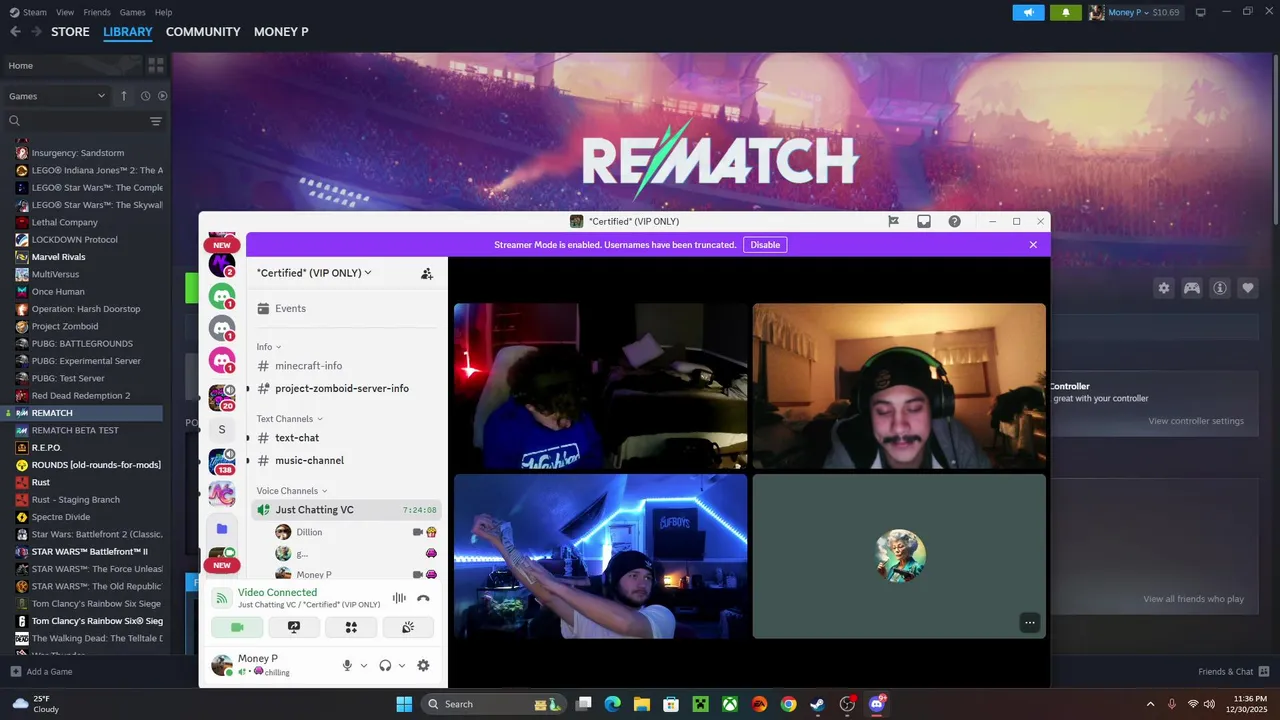The image size is (1280, 720).
Task: Switch Steam to Big Picture mode
Action: 1200,12
